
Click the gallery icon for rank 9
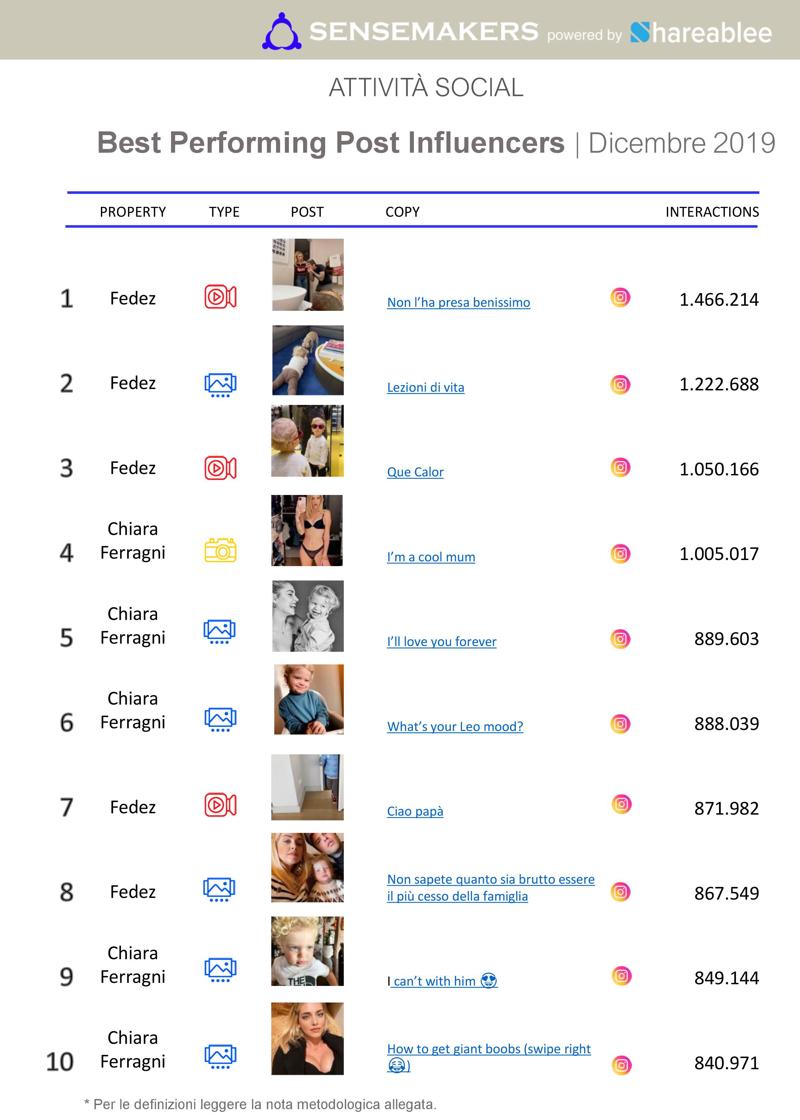coord(221,969)
